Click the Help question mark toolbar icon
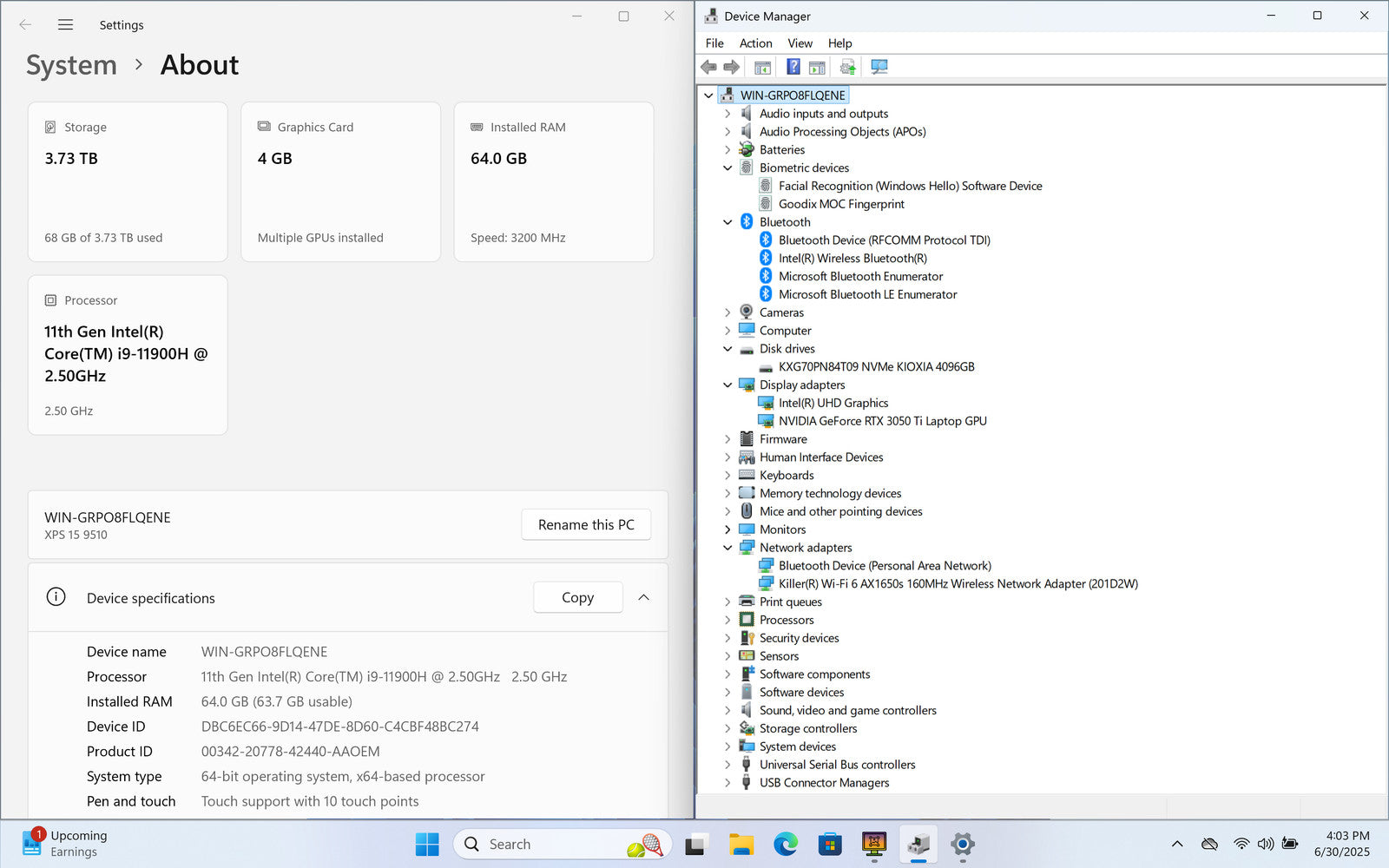 pyautogui.click(x=793, y=67)
